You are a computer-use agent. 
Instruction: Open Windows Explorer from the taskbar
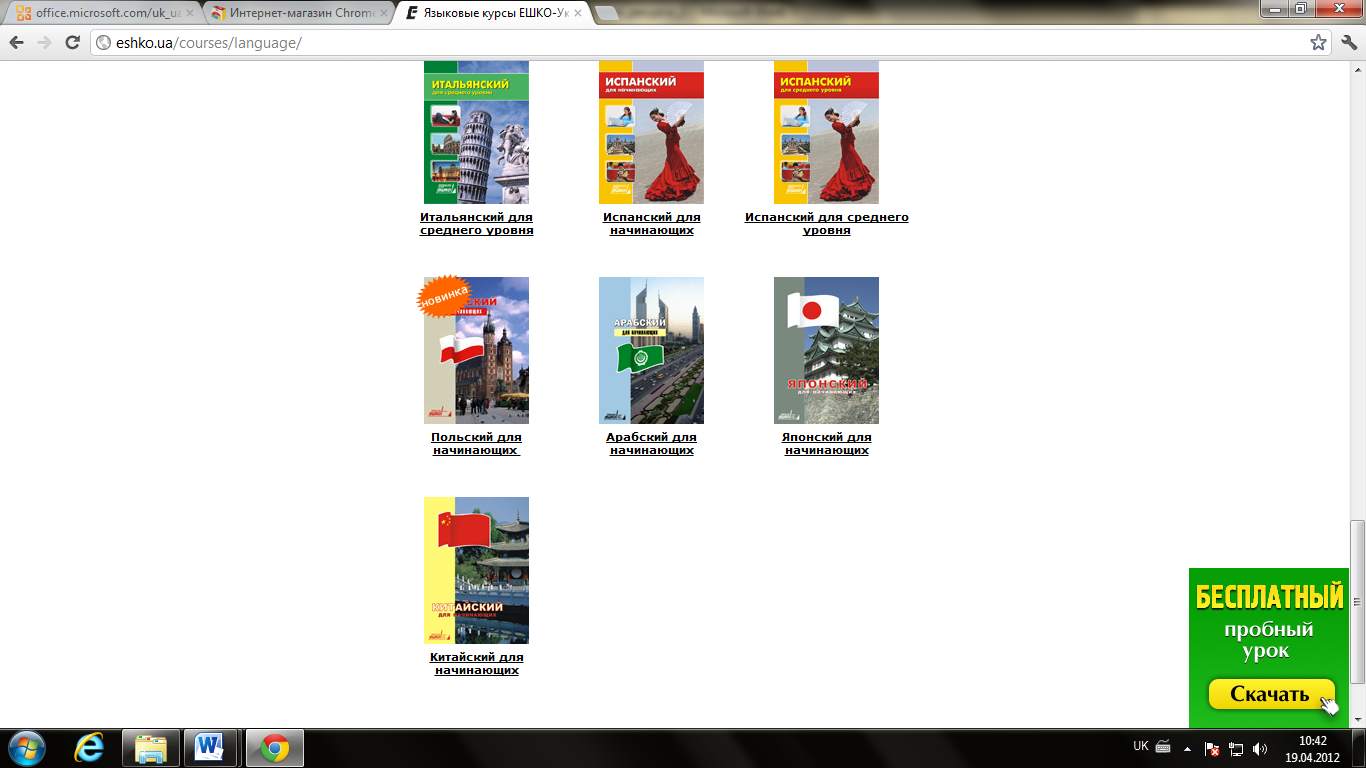click(151, 748)
